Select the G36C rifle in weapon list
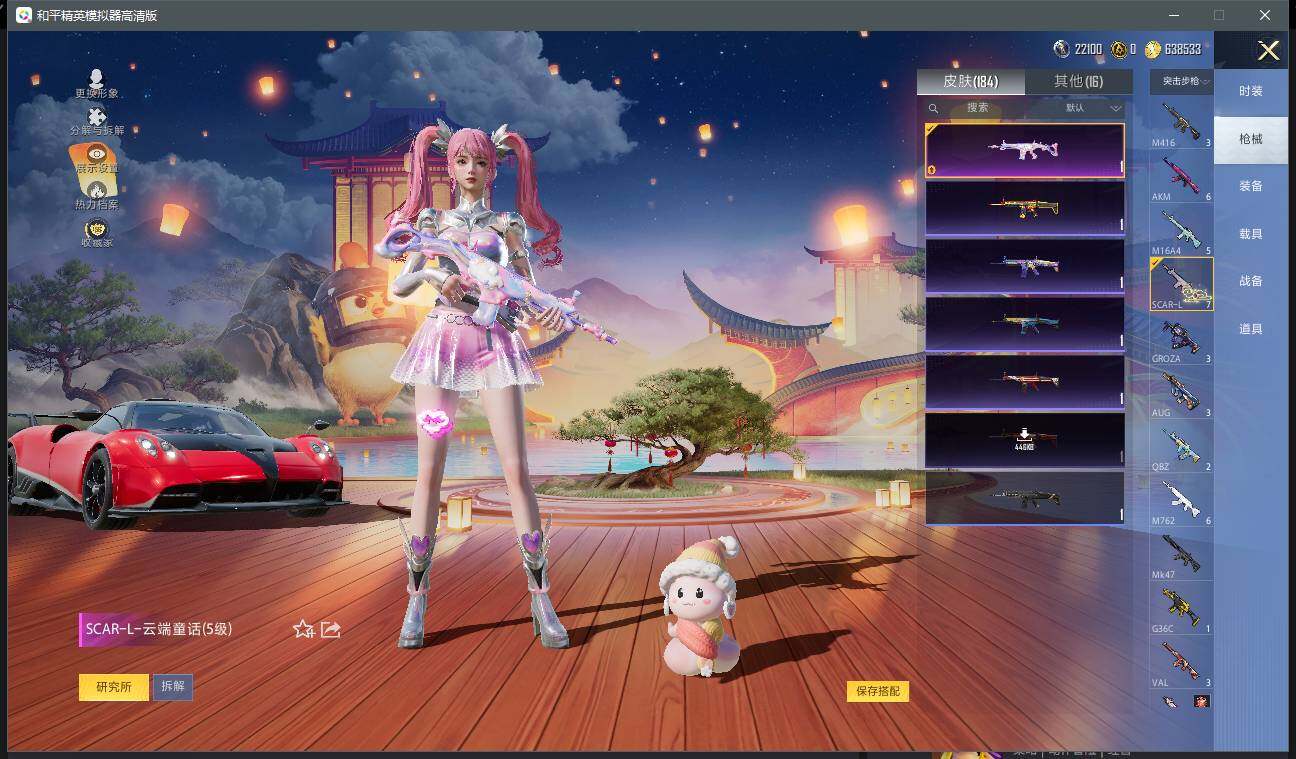The height and width of the screenshot is (759, 1296). pyautogui.click(x=1181, y=609)
